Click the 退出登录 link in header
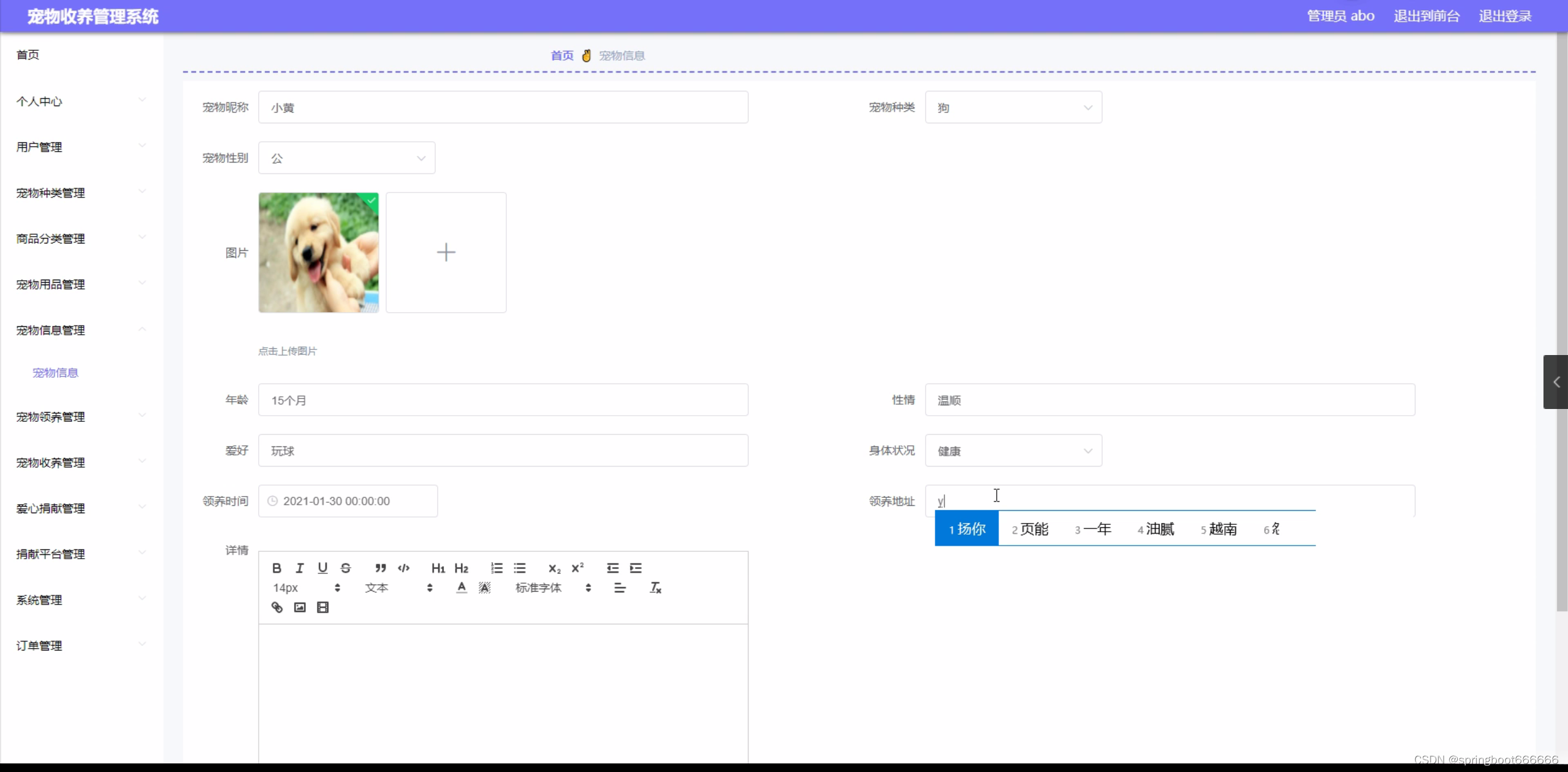Screen dimensions: 1568x772 pyautogui.click(x=1505, y=16)
